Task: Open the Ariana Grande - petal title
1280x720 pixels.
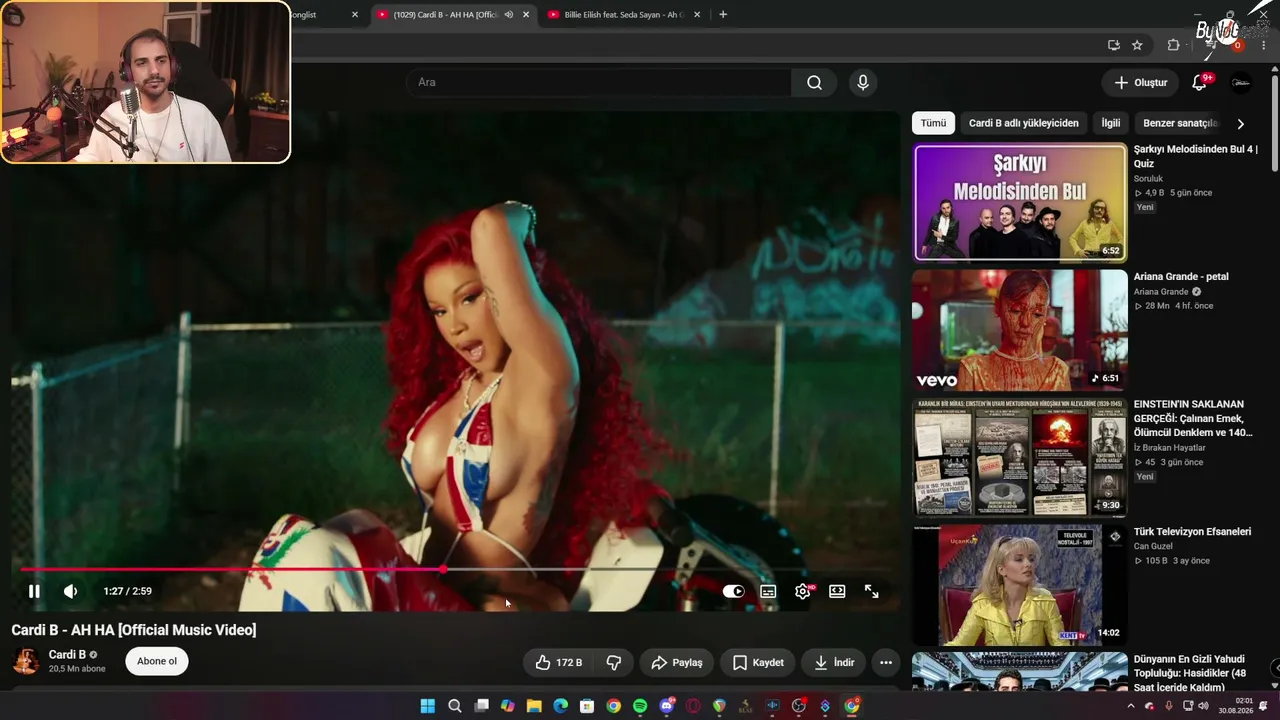Action: 1181,276
